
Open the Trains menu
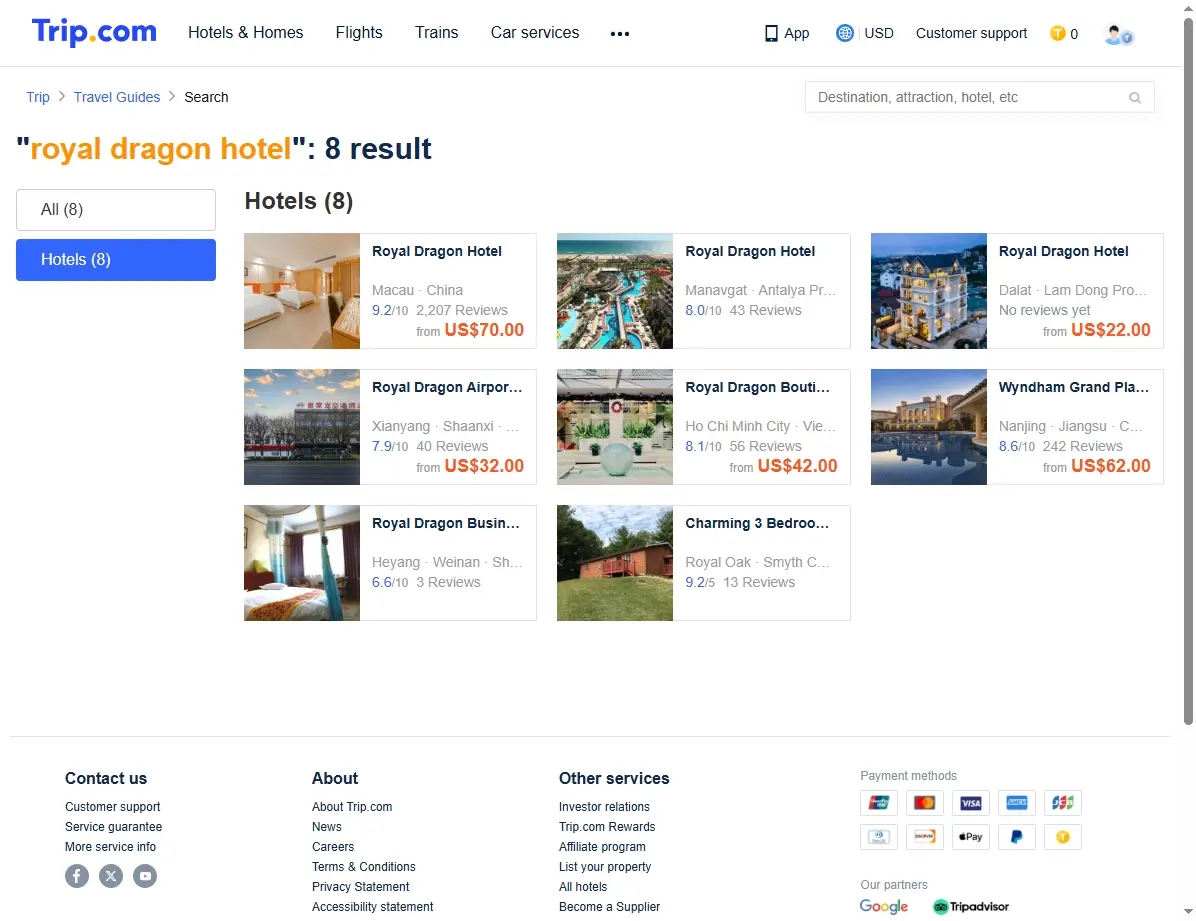coord(436,33)
